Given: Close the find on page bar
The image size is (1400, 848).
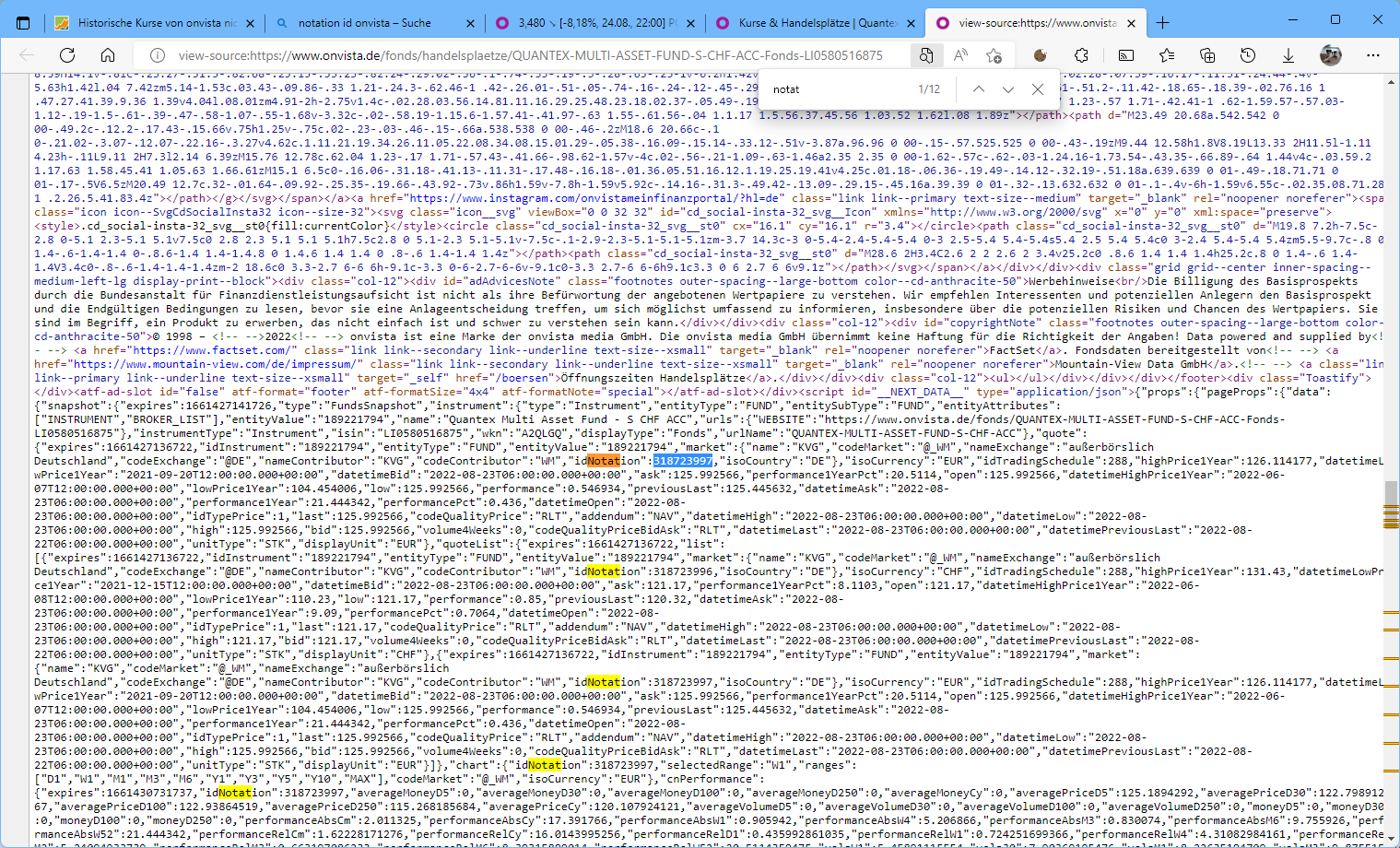Looking at the screenshot, I should click(1038, 89).
